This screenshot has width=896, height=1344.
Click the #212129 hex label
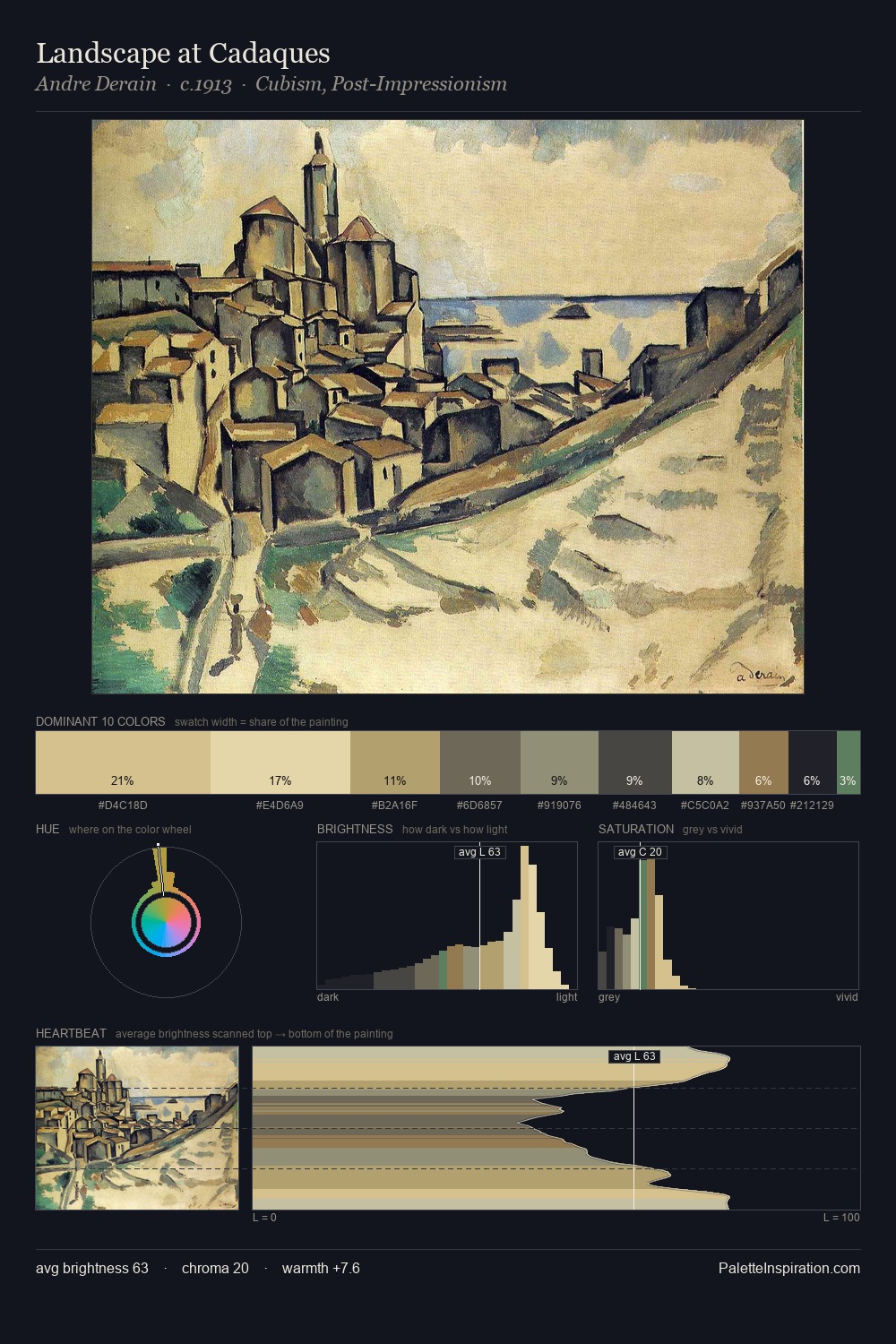(812, 806)
